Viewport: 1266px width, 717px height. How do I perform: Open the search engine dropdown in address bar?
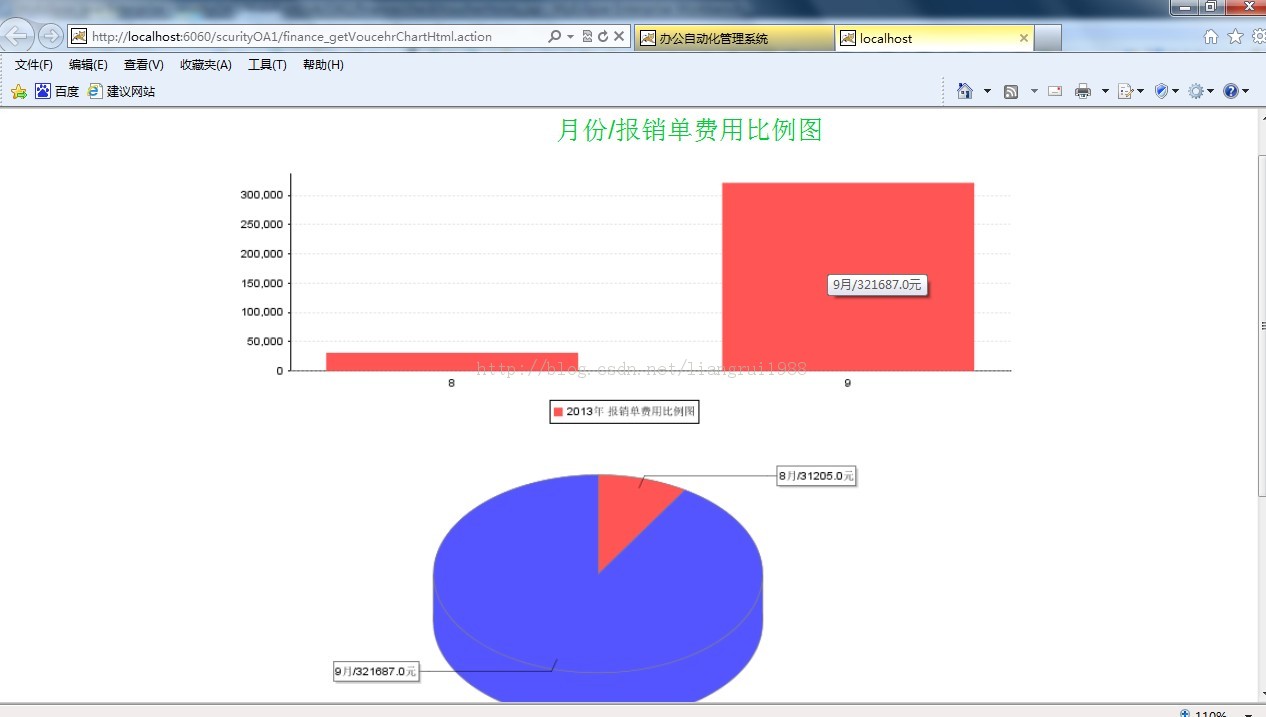point(570,36)
